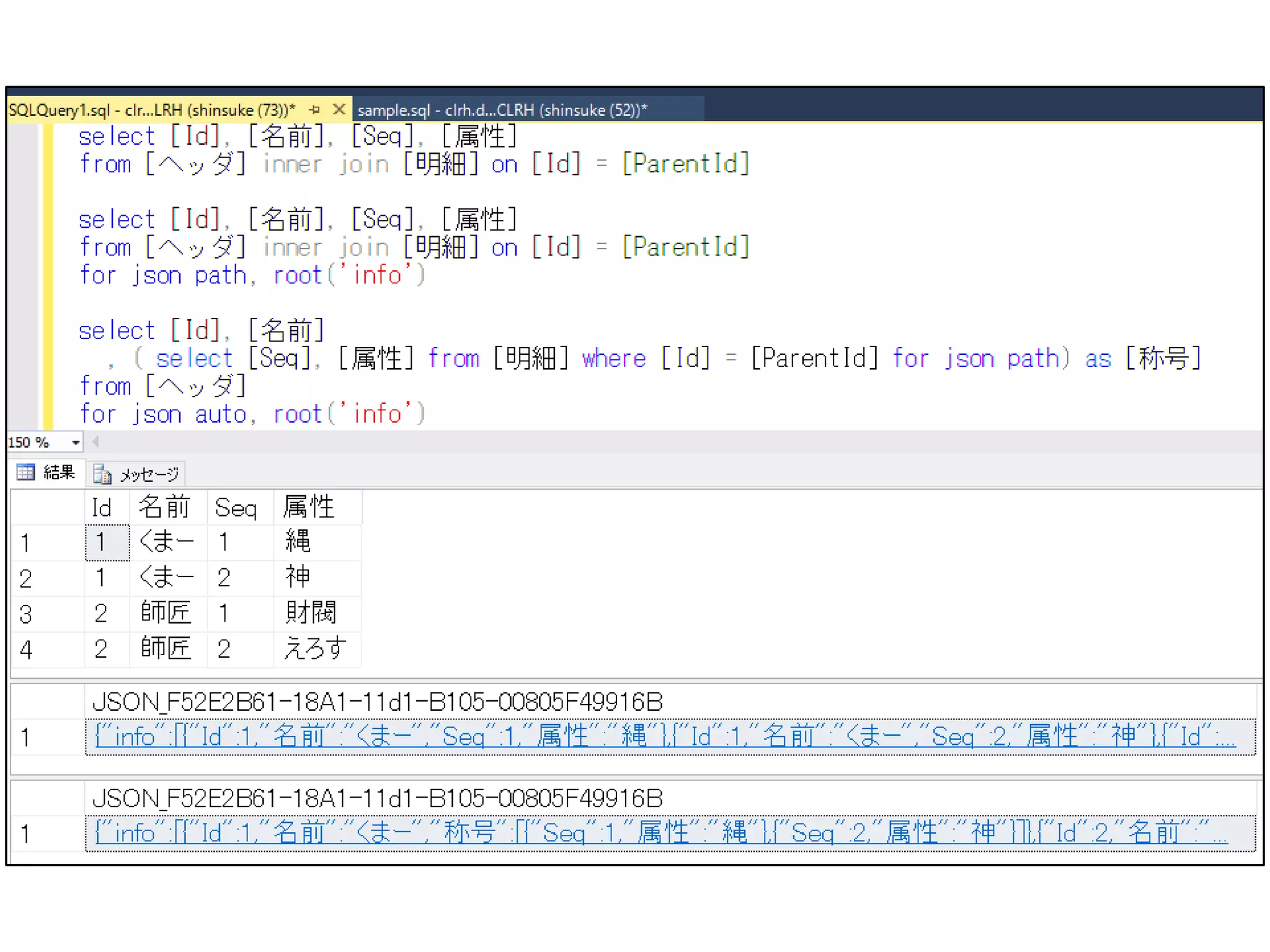Open the メッセージ messages tab
The height and width of the screenshot is (952, 1270).
click(x=149, y=475)
